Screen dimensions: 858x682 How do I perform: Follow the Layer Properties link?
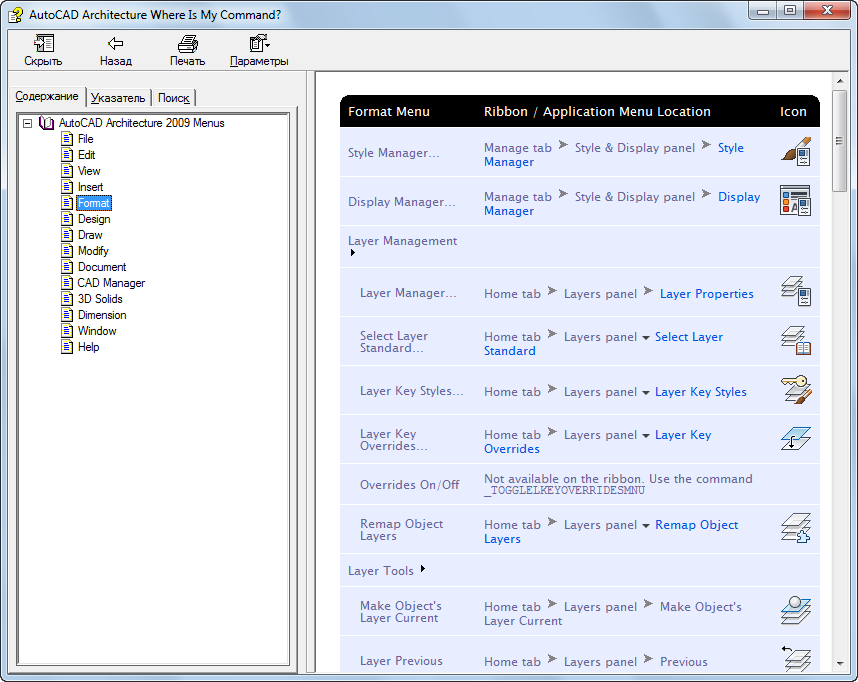coord(706,294)
